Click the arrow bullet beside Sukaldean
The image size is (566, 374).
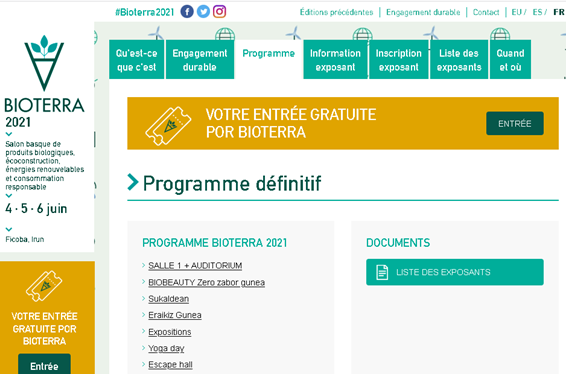pyautogui.click(x=144, y=298)
